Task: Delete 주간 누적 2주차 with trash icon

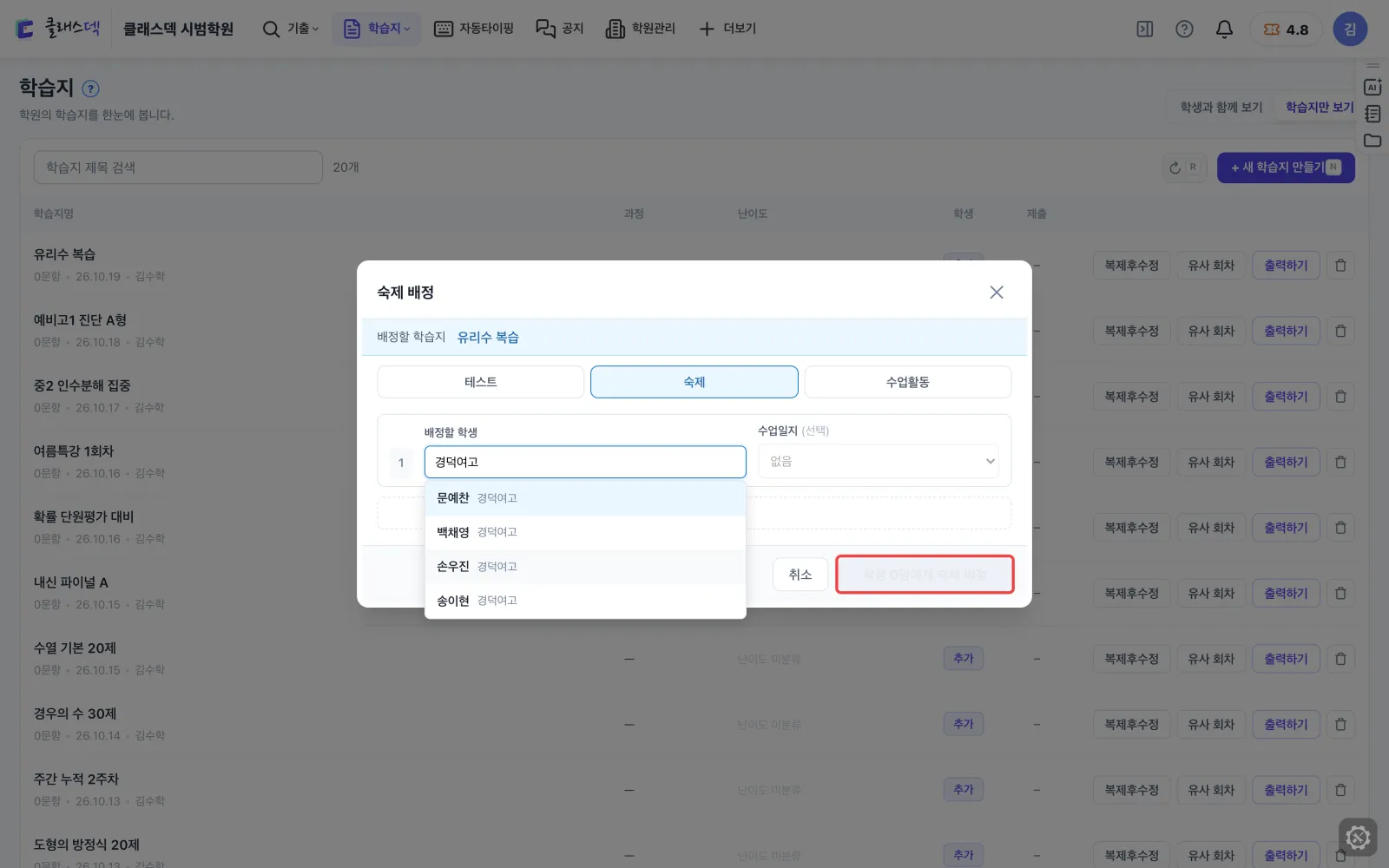Action: point(1340,790)
